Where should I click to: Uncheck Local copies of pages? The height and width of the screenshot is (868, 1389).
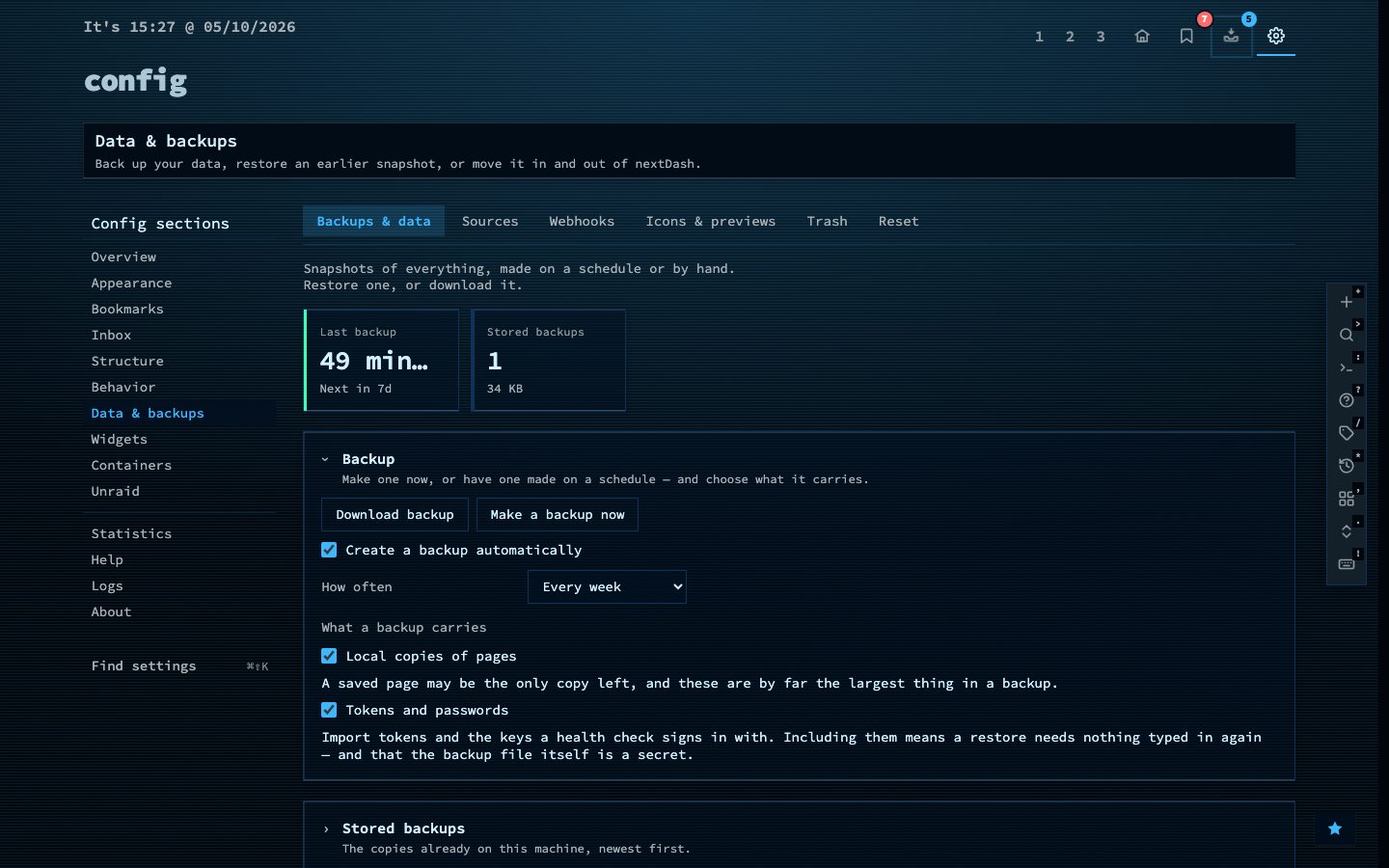pyautogui.click(x=329, y=656)
